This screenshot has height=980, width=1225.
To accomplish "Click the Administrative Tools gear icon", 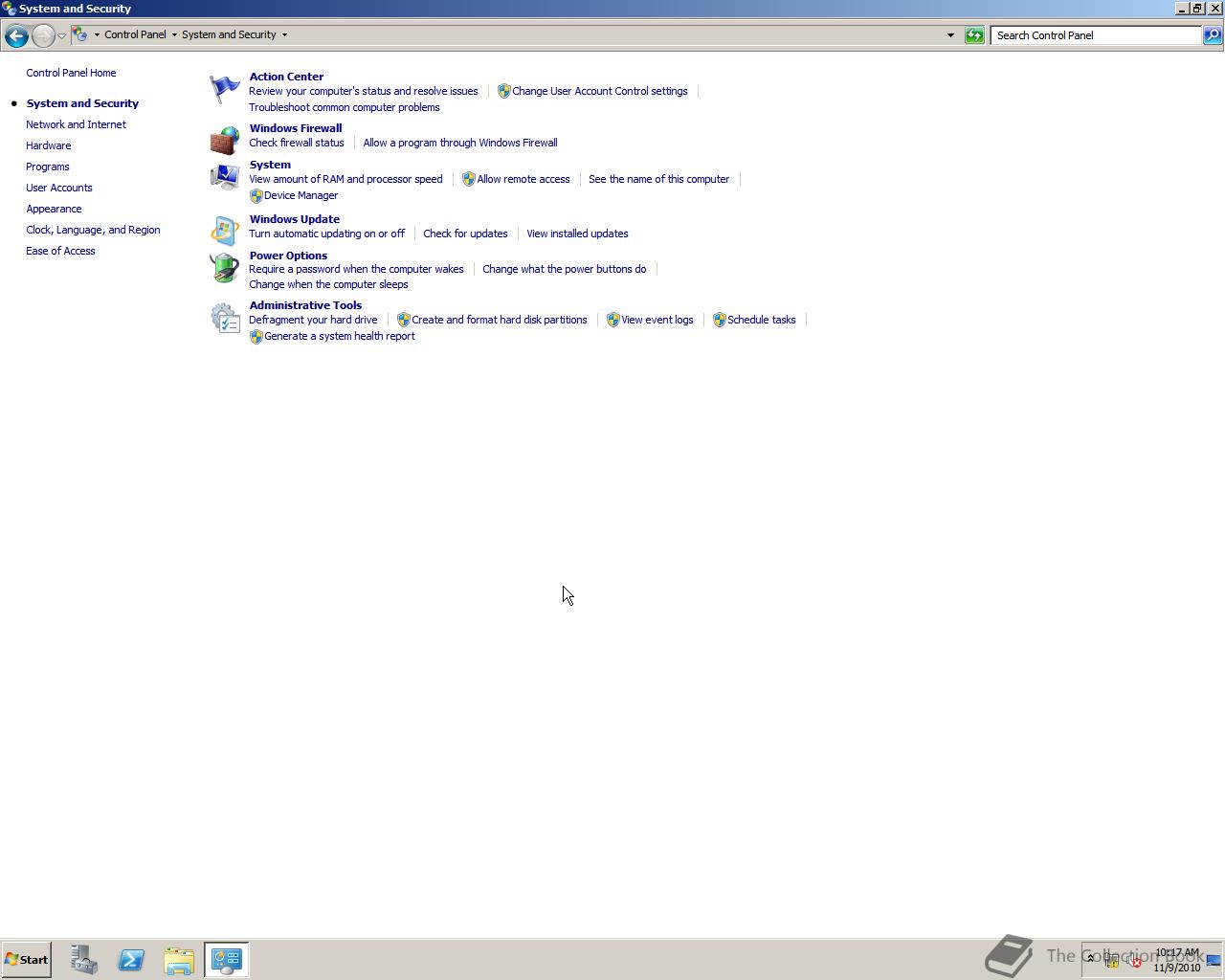I will tap(225, 318).
